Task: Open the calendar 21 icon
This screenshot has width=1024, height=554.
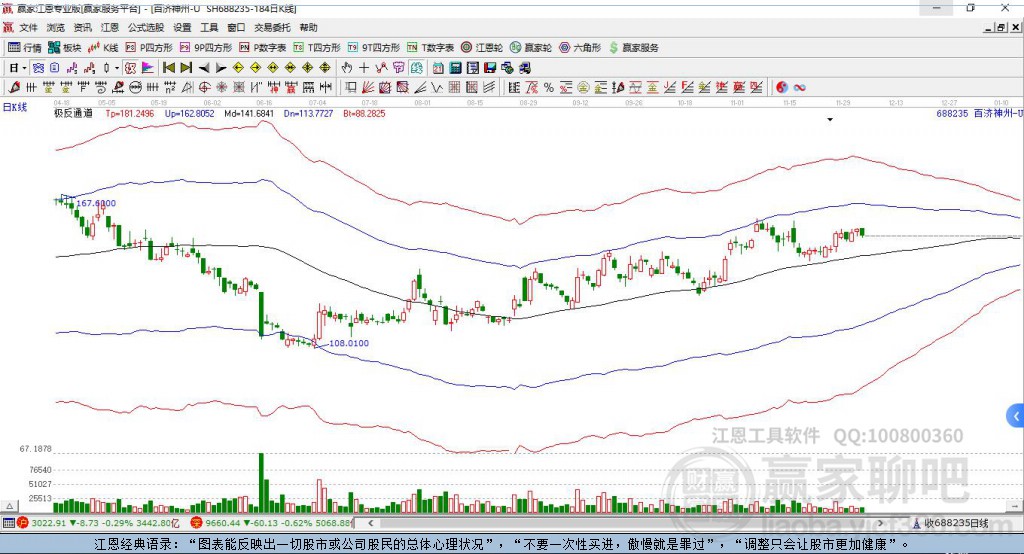Action: pyautogui.click(x=438, y=68)
